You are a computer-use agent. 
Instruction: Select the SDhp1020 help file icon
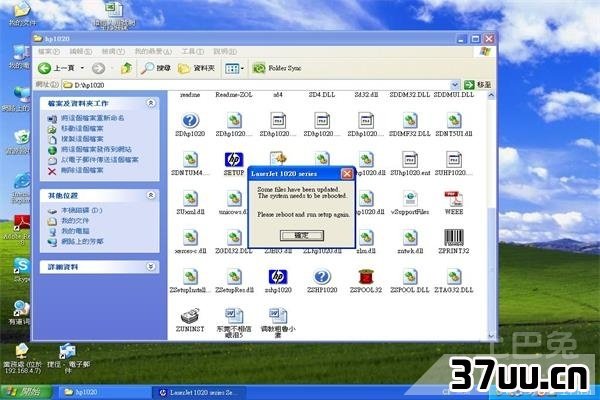190,121
